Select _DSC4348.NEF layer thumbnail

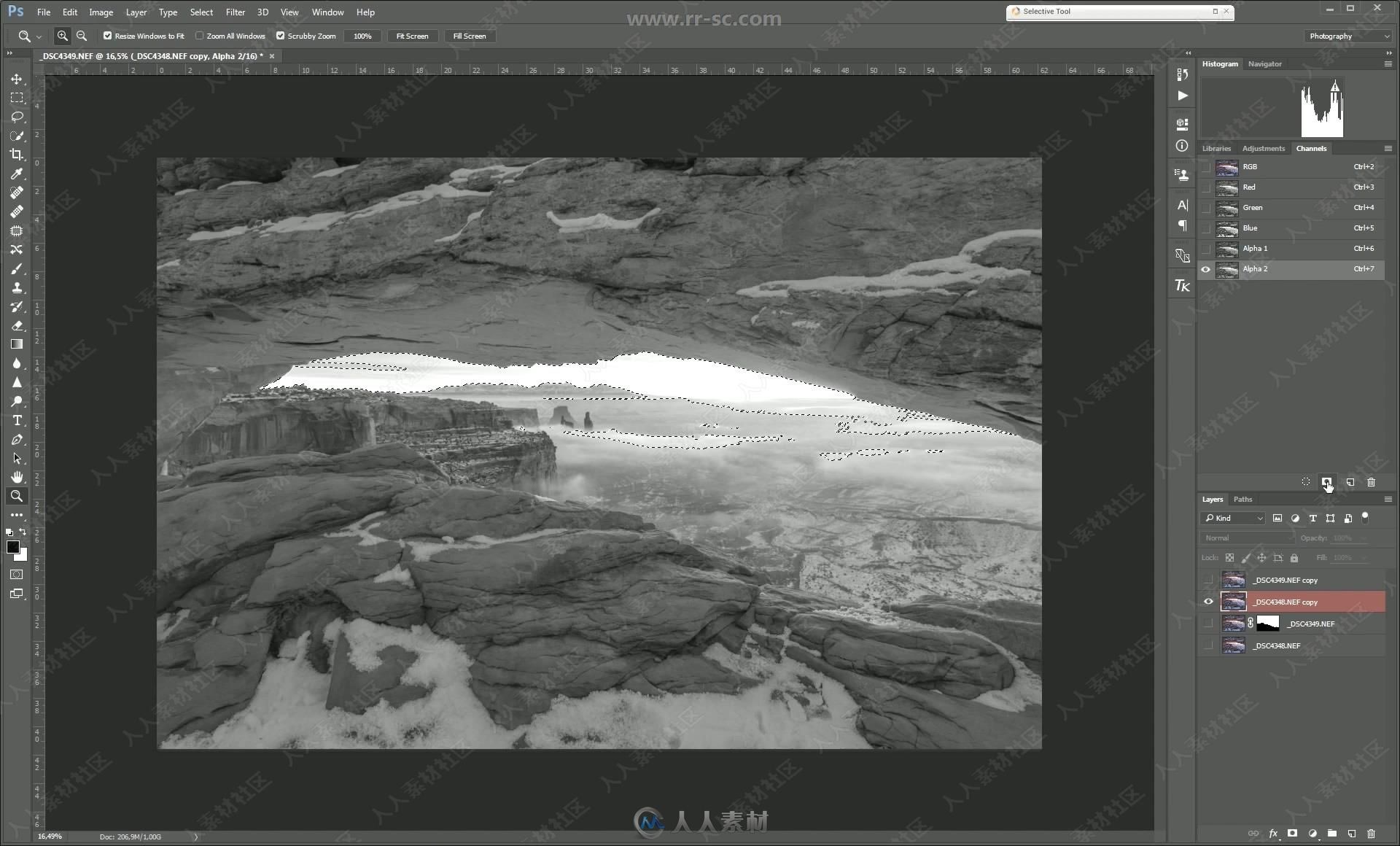tap(1234, 645)
